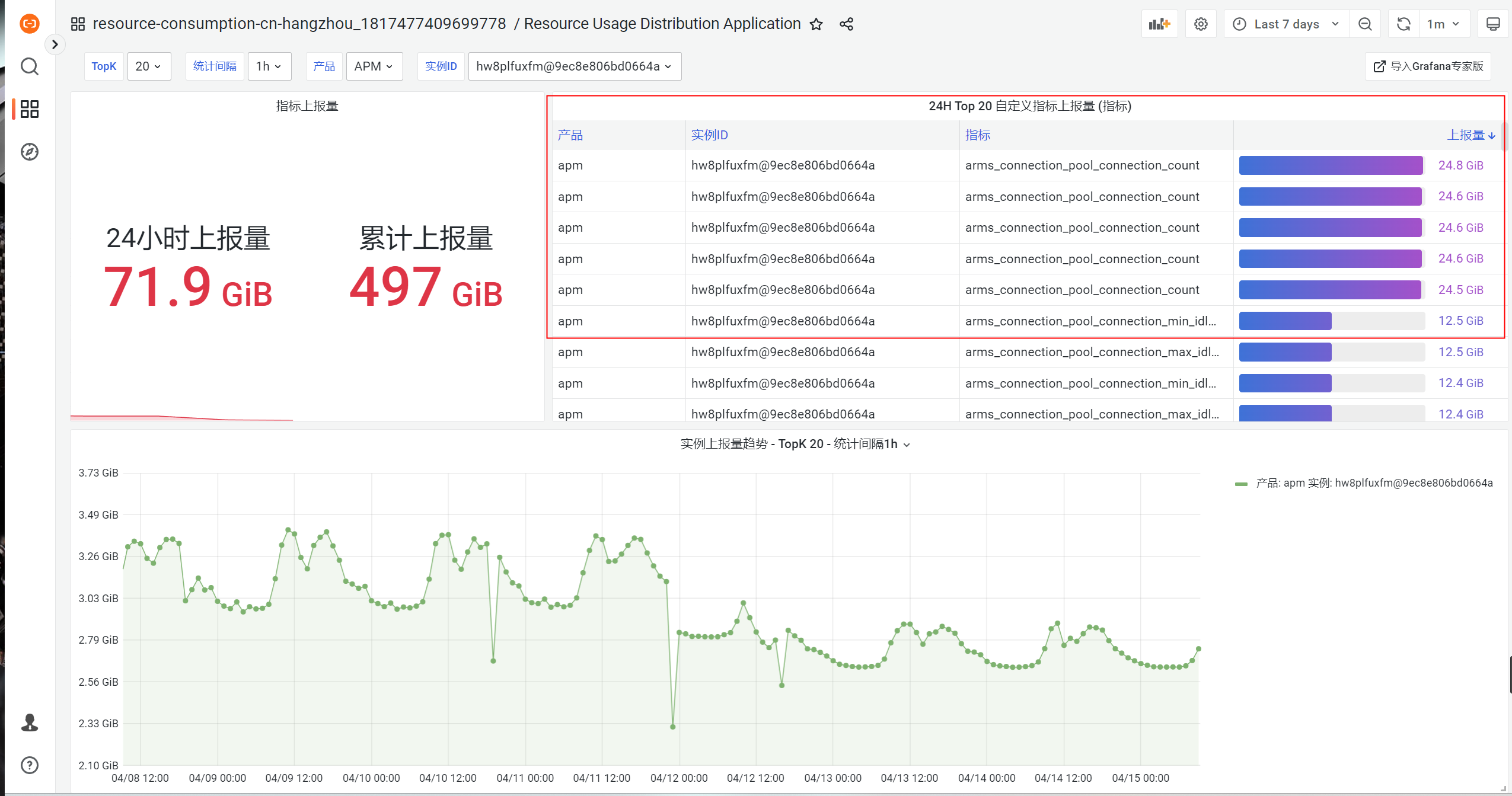This screenshot has width=1512, height=796.
Task: Open Dashboards icon in sidebar
Action: (x=30, y=109)
